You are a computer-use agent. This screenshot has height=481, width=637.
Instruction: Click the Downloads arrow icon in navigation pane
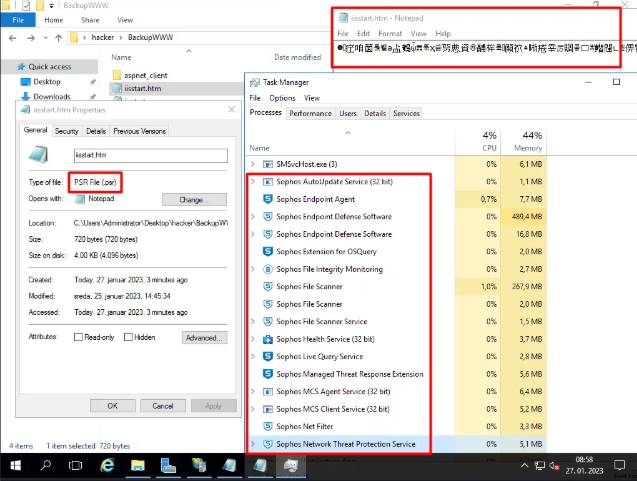point(26,96)
